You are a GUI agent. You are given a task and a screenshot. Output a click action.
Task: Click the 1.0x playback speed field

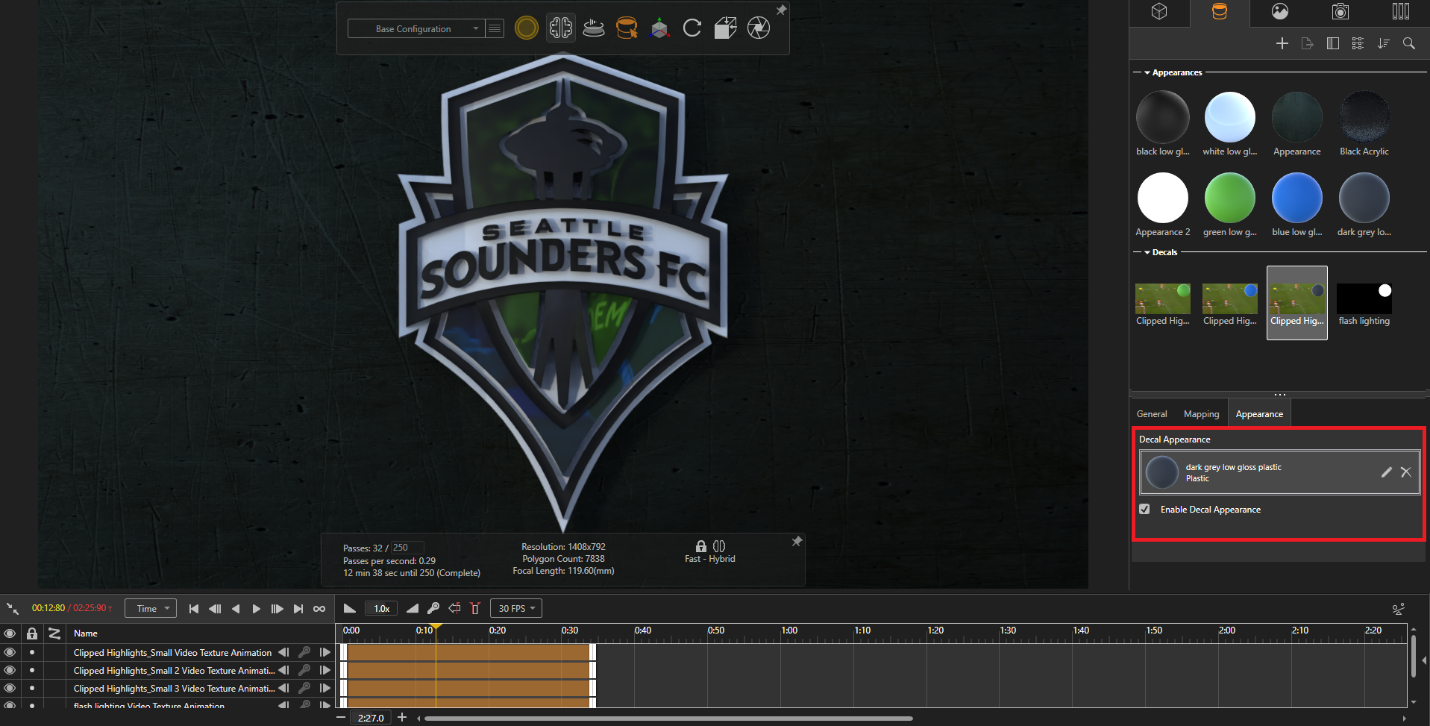(382, 608)
